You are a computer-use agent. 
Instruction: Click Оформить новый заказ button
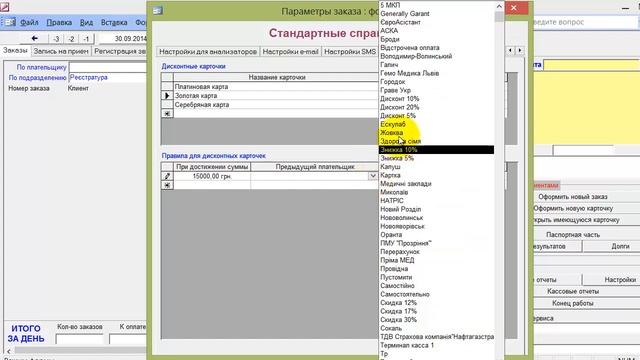(x=573, y=197)
